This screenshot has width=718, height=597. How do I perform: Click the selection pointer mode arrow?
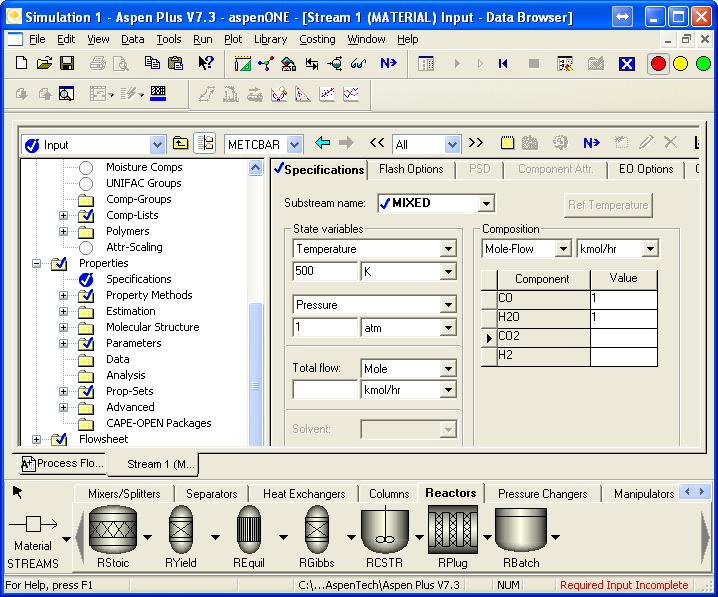[17, 492]
